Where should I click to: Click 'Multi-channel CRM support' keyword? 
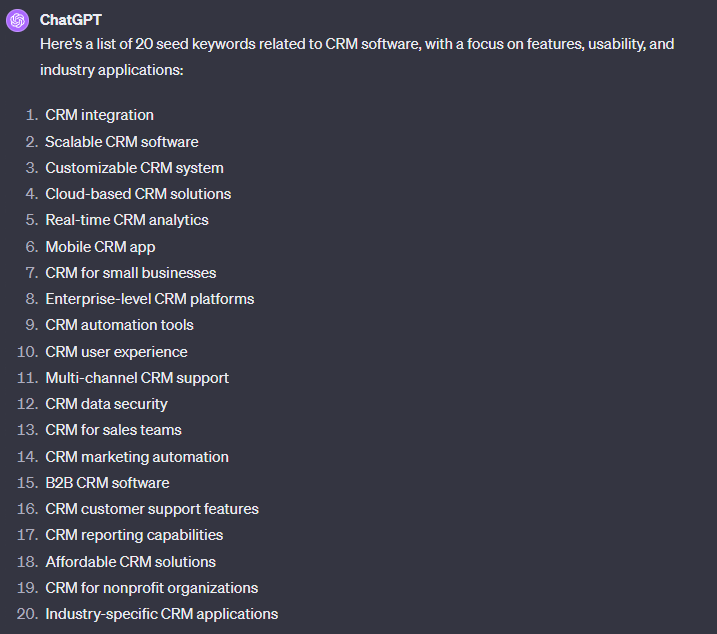coord(137,378)
